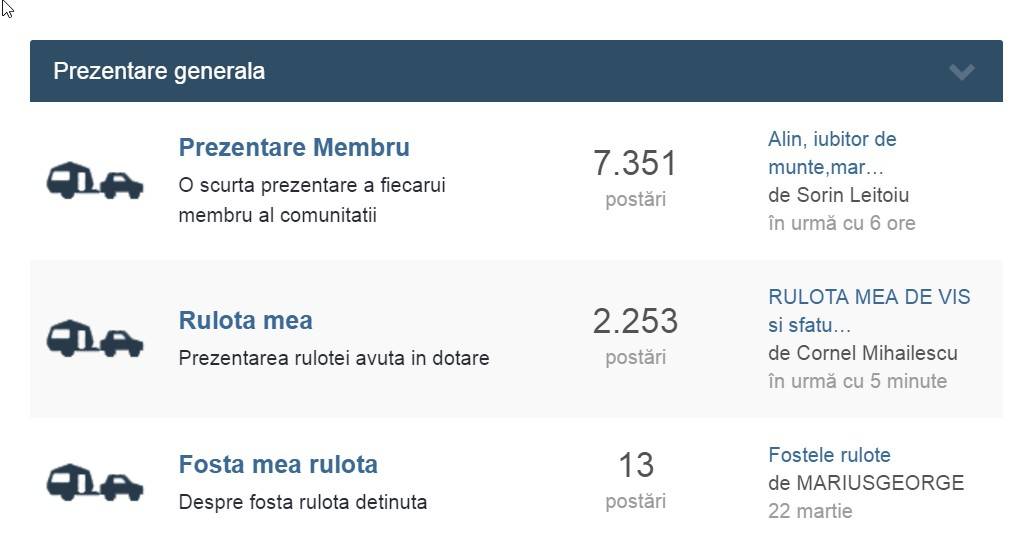Click the 13 postări count
The image size is (1027, 545).
click(x=635, y=465)
